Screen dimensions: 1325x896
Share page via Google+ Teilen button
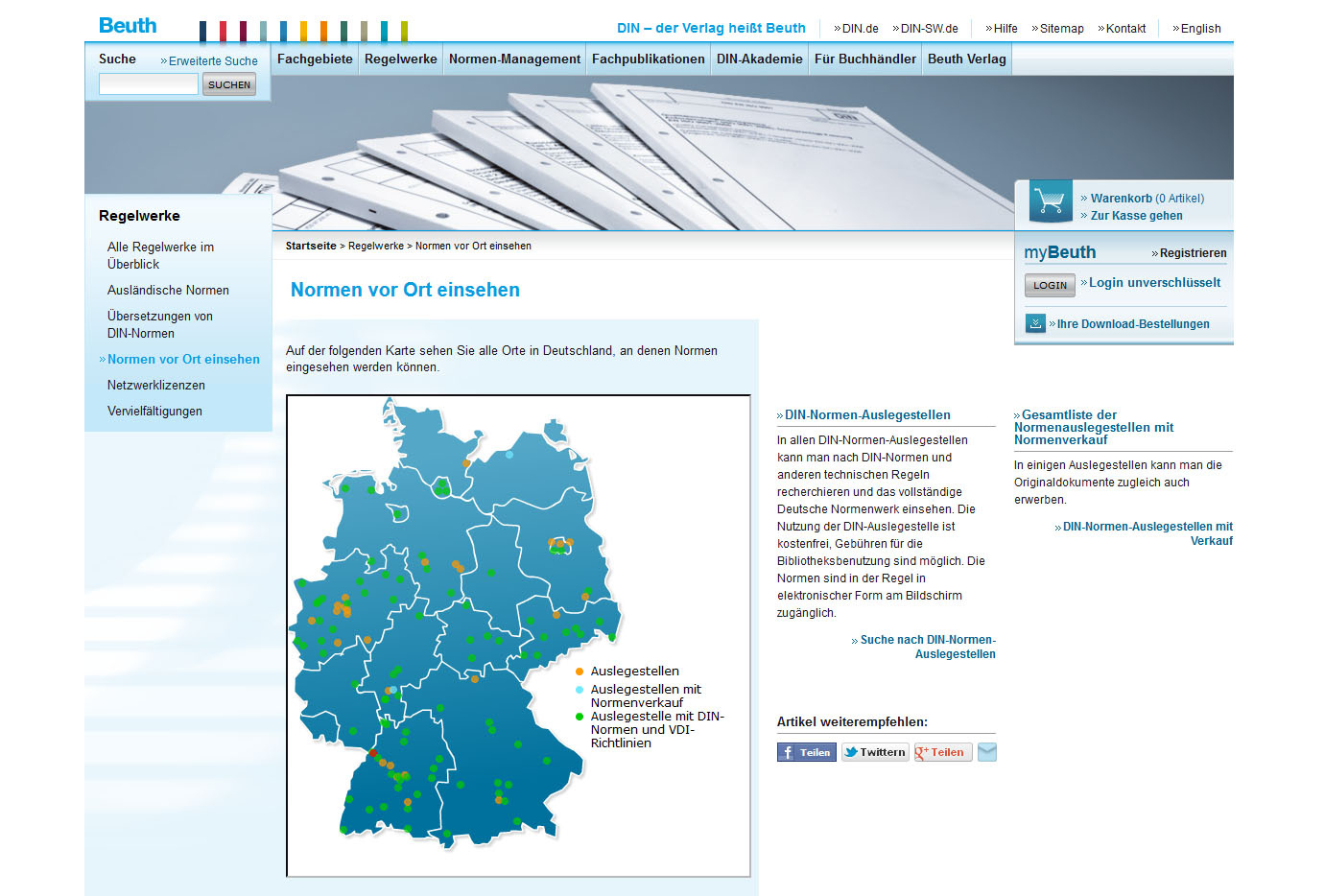tap(942, 752)
